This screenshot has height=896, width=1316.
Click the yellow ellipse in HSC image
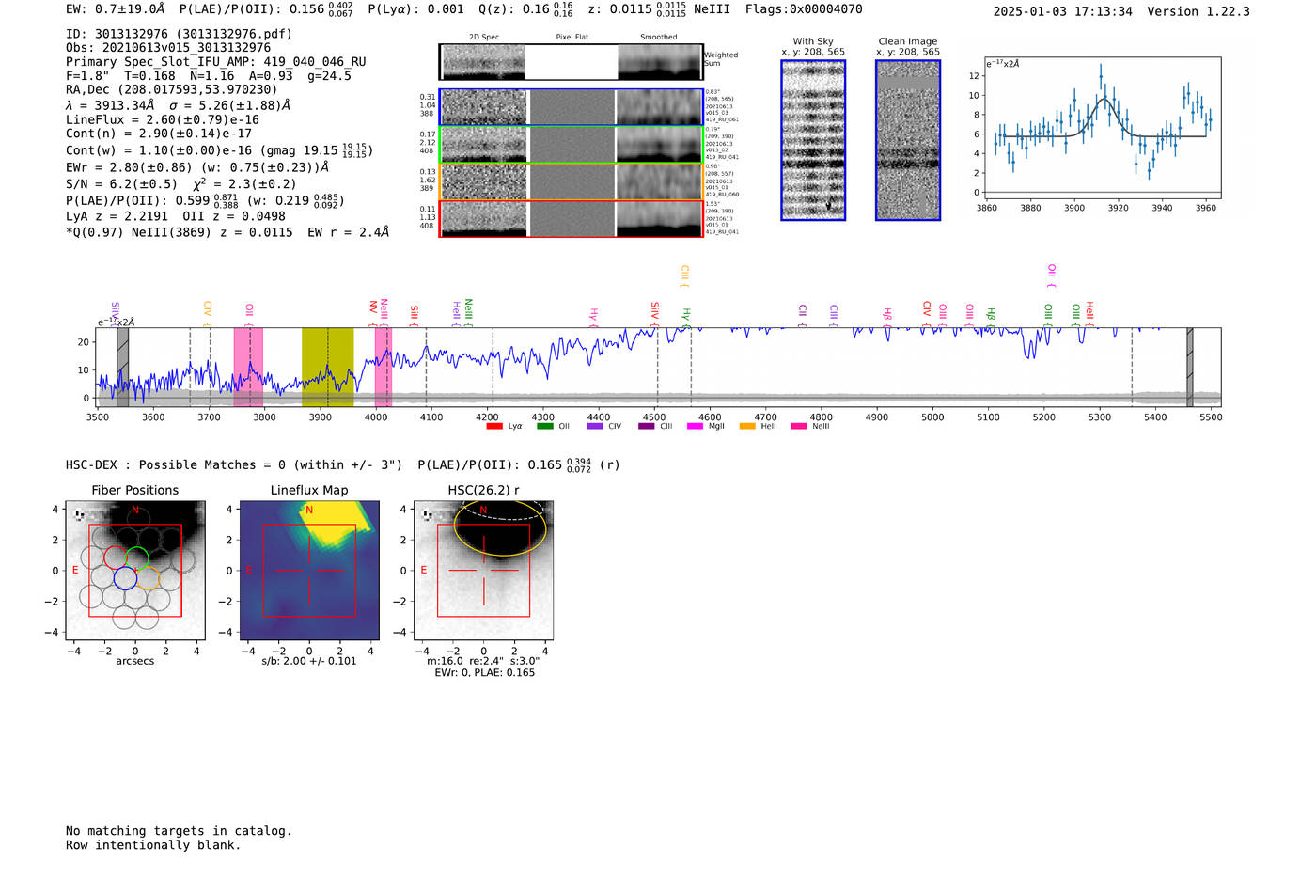click(499, 527)
